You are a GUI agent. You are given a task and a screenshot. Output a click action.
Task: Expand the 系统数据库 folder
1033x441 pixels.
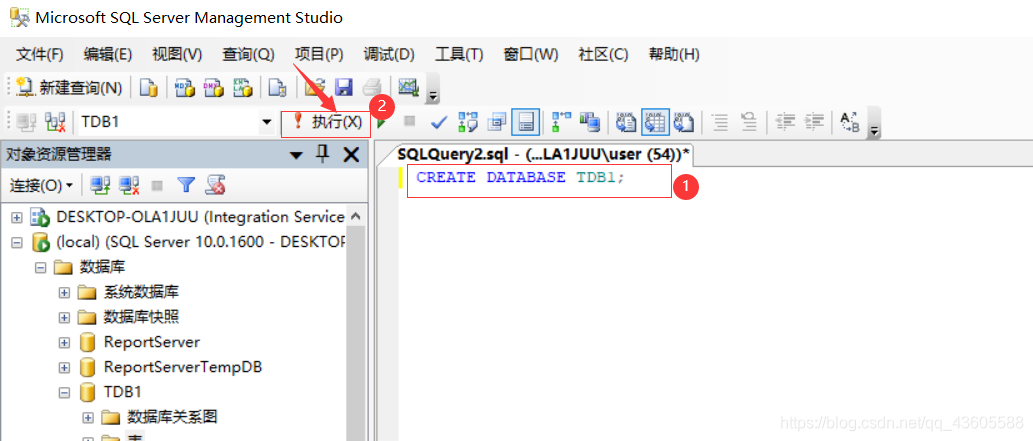[x=64, y=293]
